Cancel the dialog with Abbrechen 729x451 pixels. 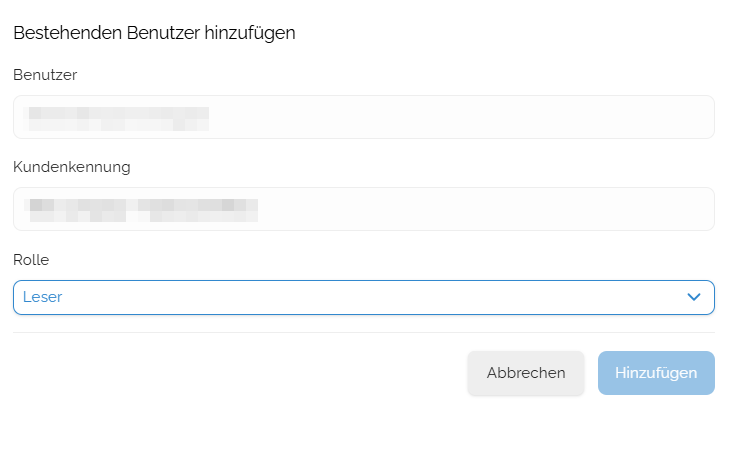[526, 373]
